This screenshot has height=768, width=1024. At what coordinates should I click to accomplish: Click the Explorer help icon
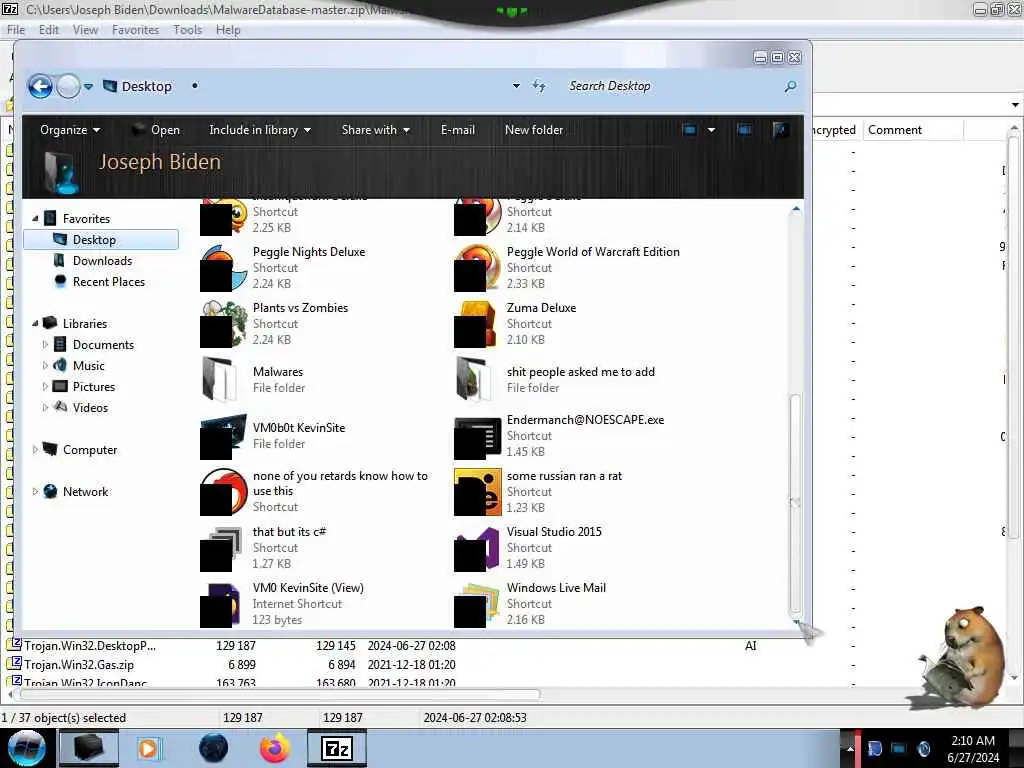(780, 130)
